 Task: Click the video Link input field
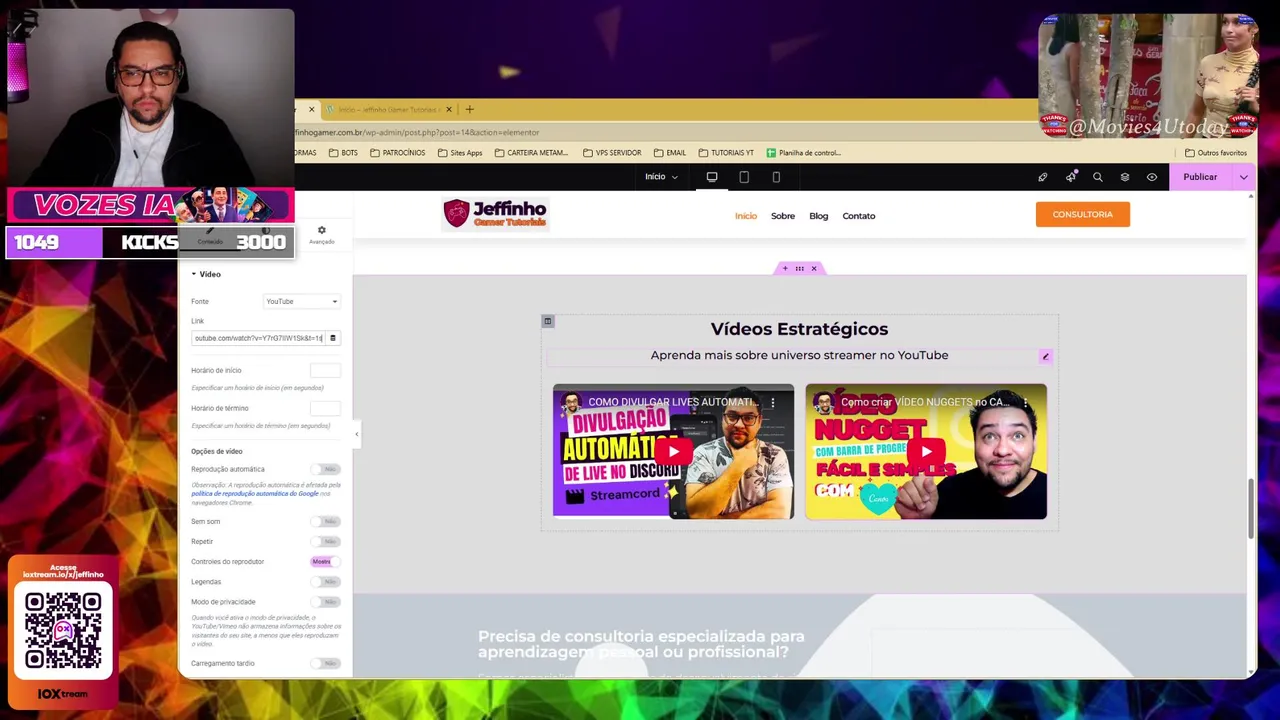(x=258, y=338)
